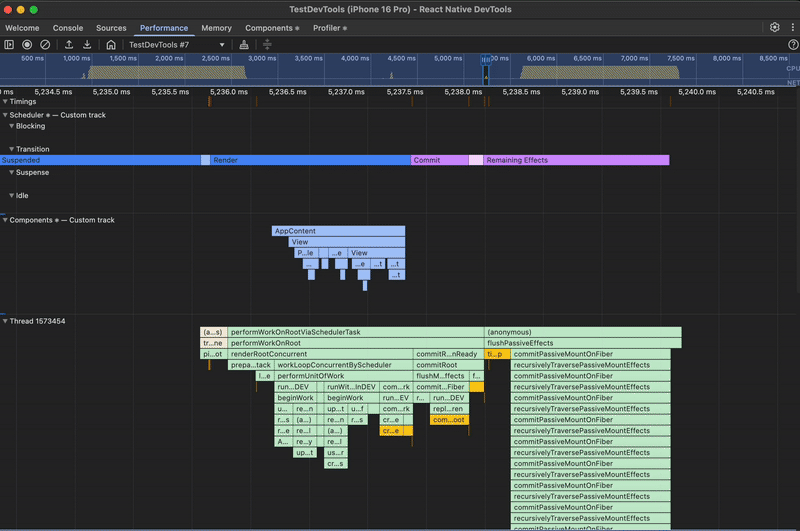Select the purple Commit scheduler segment
Screen dimensions: 800x531
tap(439, 160)
